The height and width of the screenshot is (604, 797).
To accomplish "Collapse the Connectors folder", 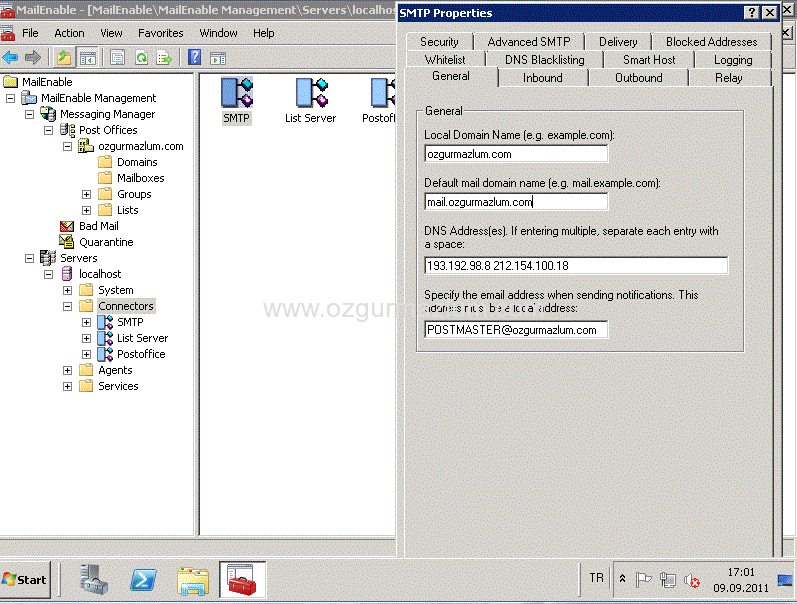I will (x=67, y=307).
